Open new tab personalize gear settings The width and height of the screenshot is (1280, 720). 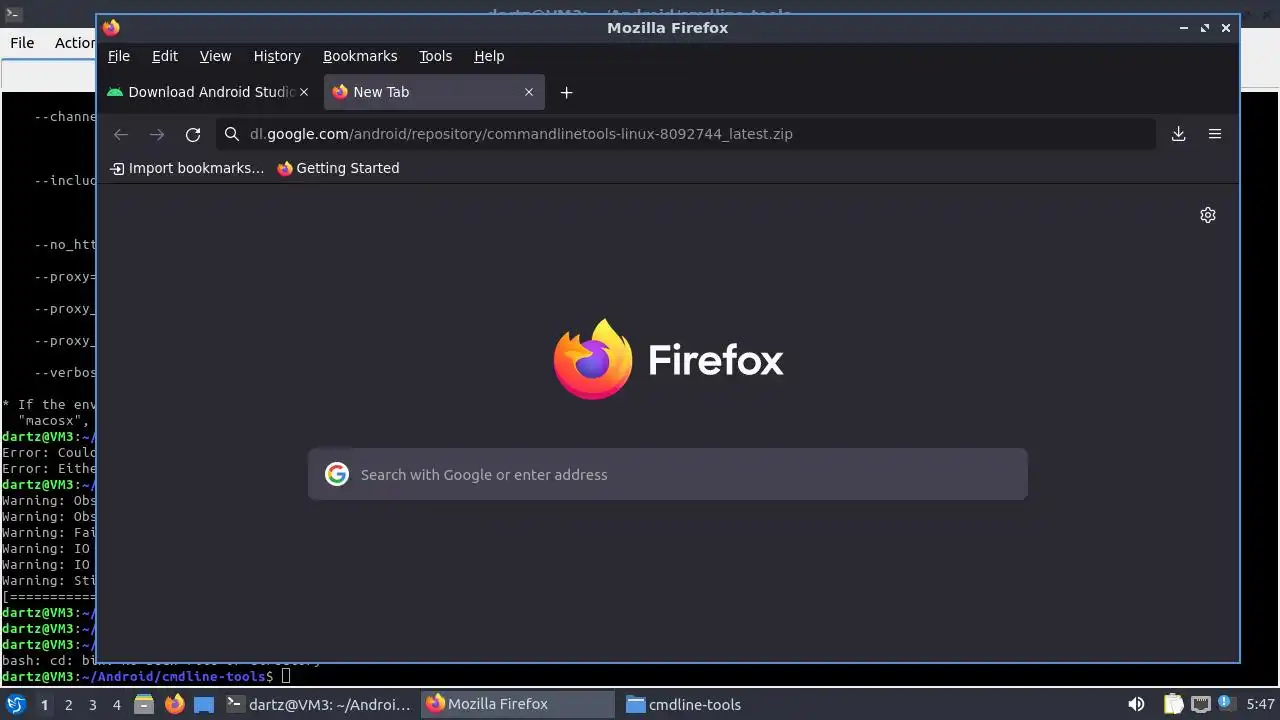tap(1208, 215)
